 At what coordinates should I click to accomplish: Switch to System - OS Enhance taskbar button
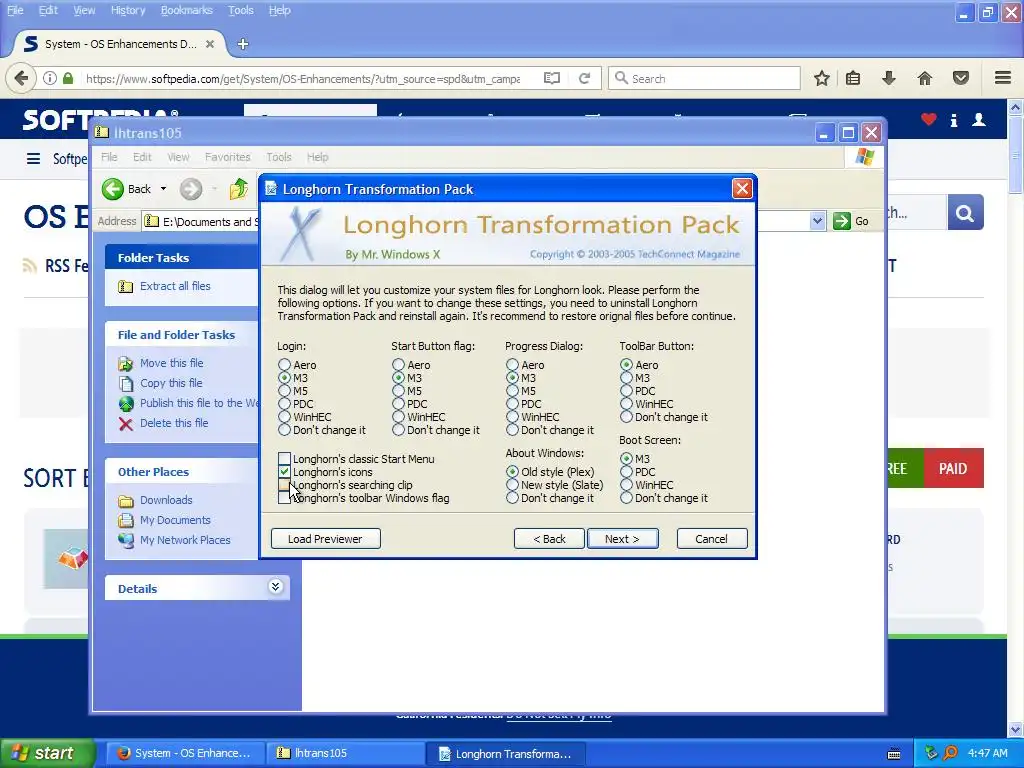coord(186,753)
